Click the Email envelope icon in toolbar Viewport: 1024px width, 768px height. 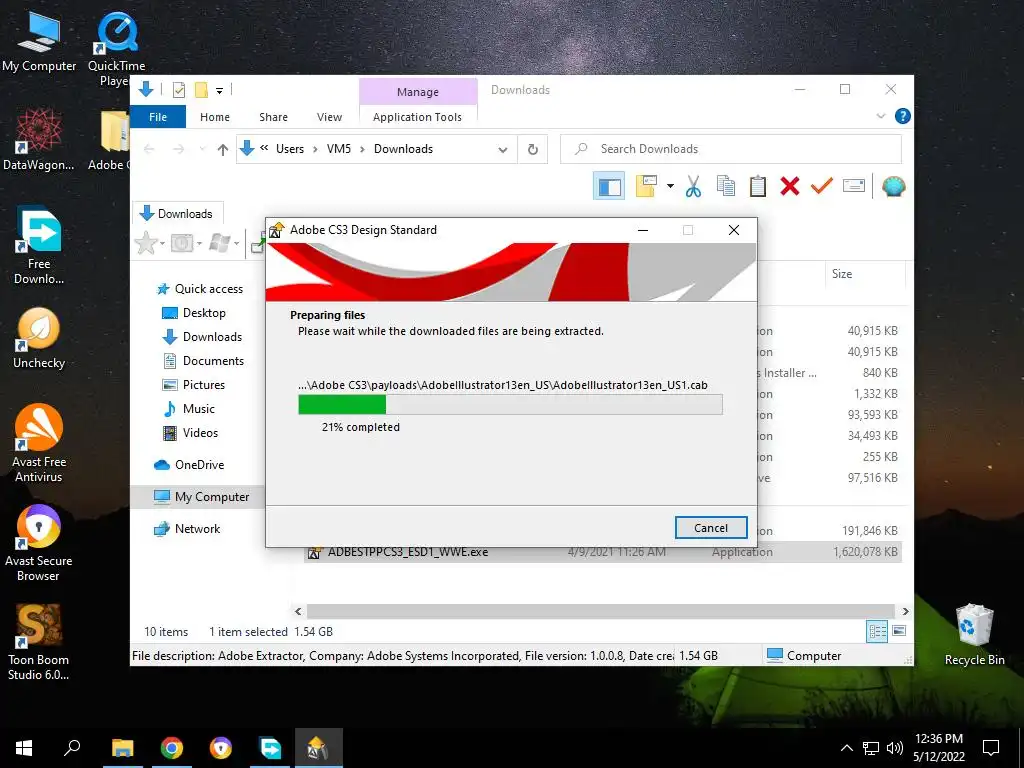point(854,186)
